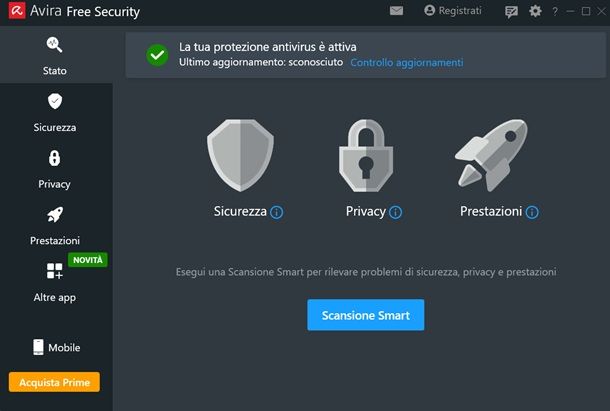Show info for Sicurezza

[x=277, y=212]
